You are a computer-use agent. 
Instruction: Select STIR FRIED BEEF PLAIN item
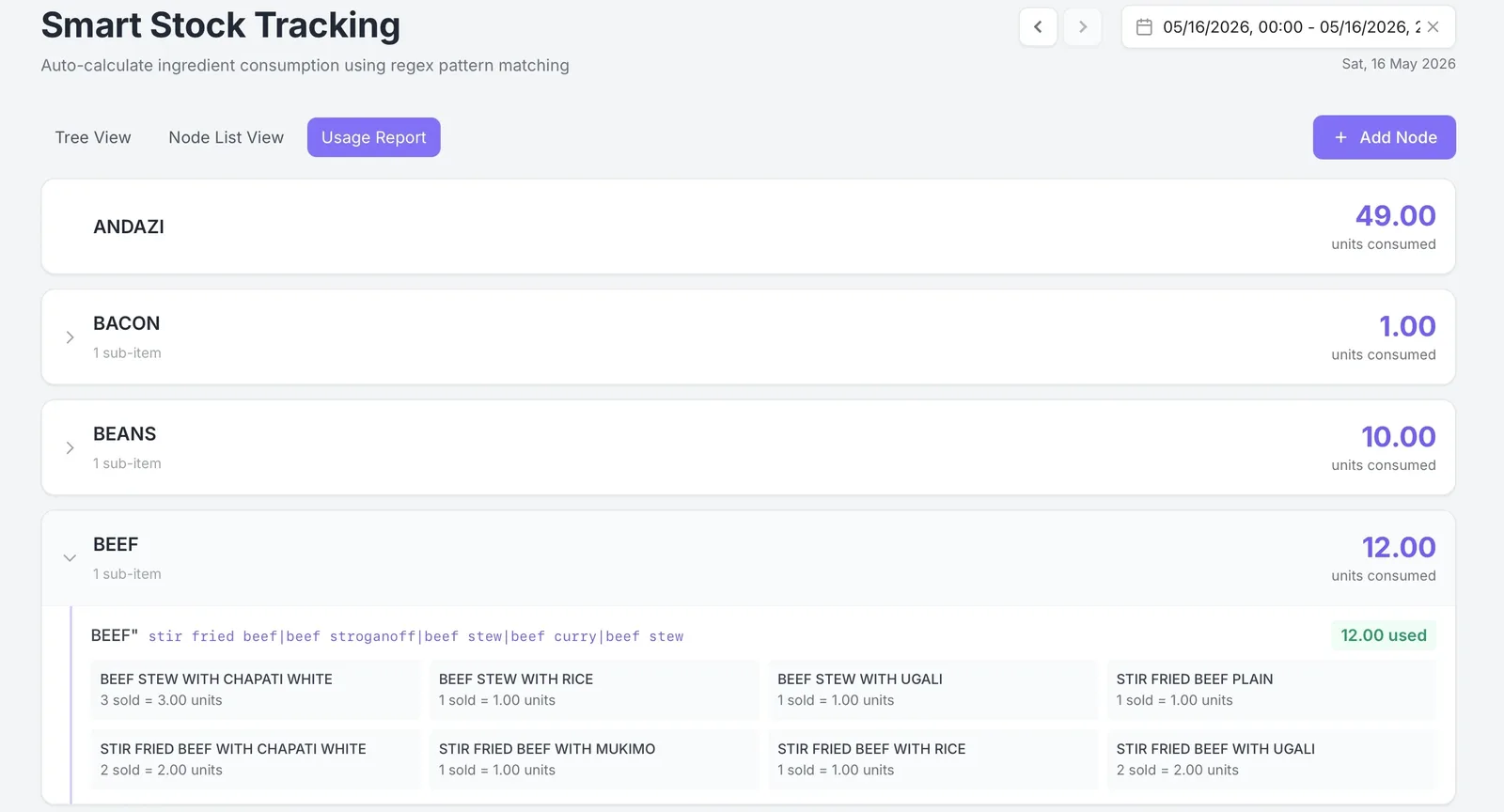tap(1271, 690)
